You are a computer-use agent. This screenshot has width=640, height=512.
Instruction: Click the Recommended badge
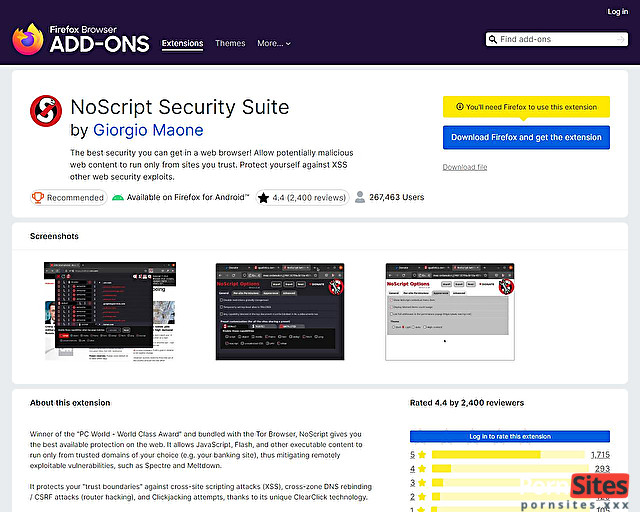coord(69,198)
